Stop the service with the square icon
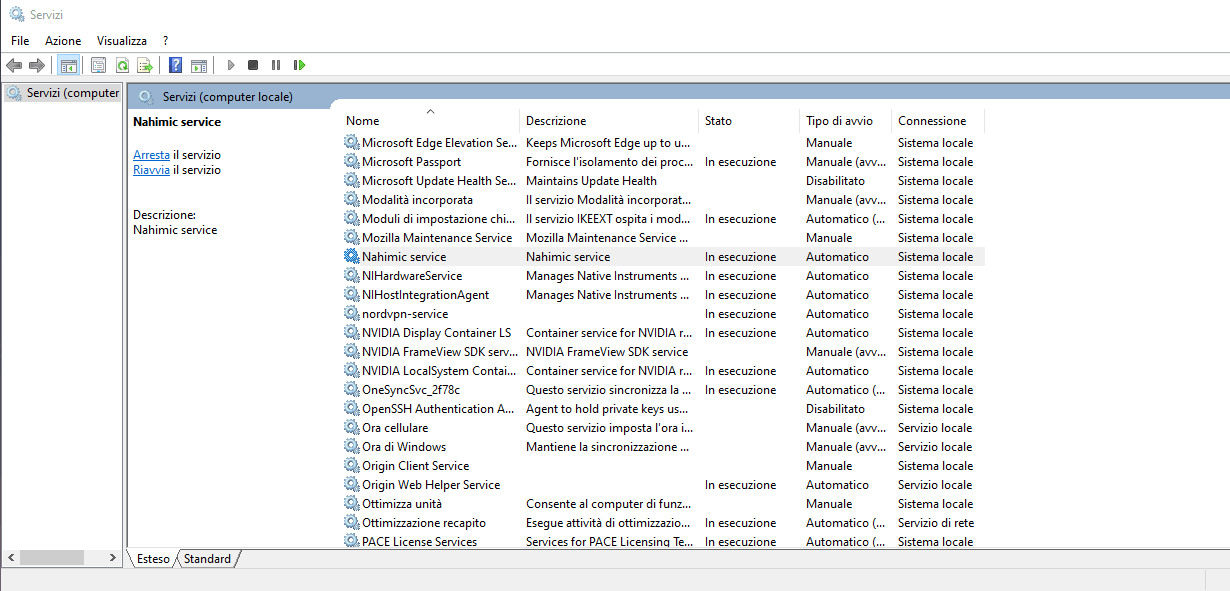This screenshot has height=591, width=1230. point(253,65)
